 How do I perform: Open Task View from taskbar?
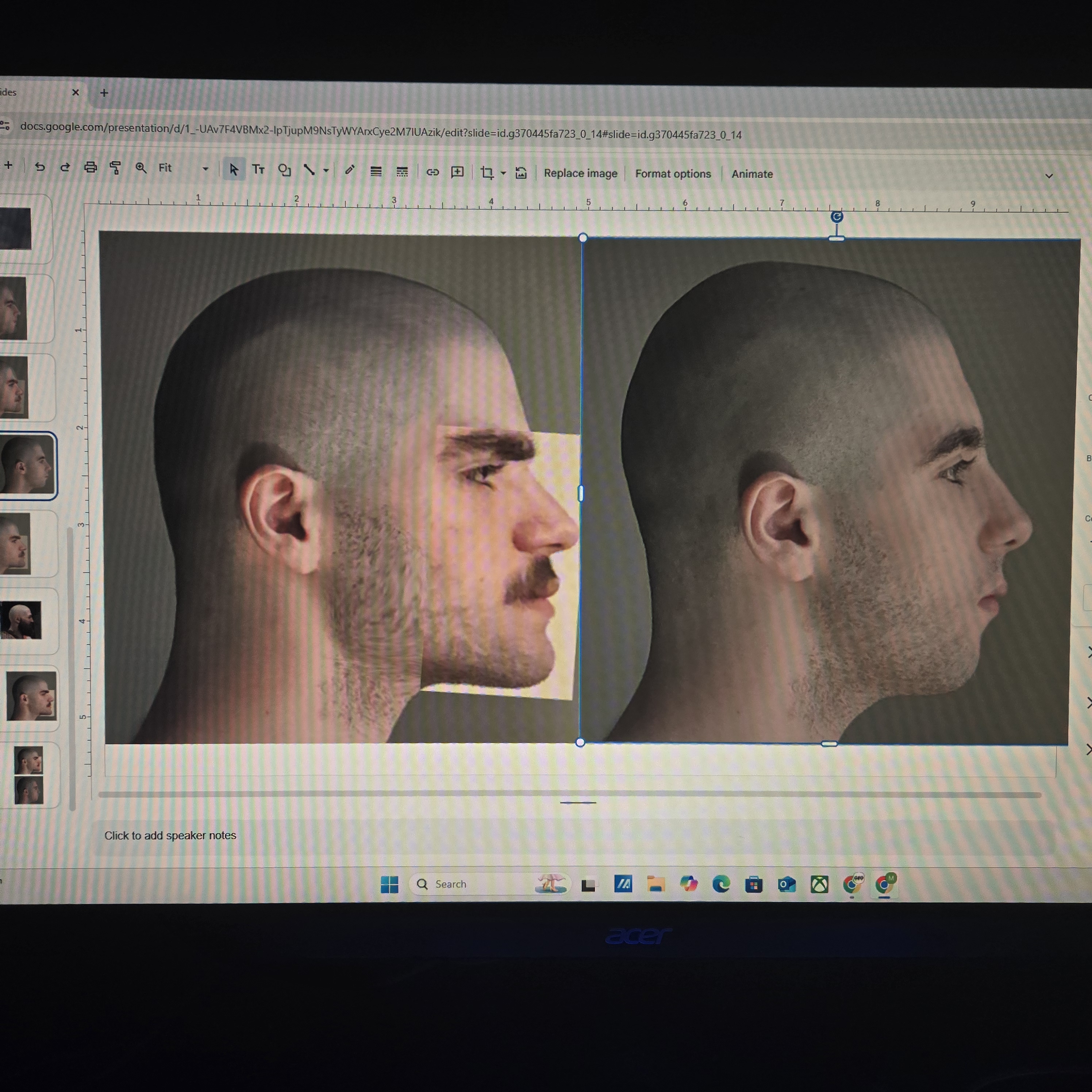pyautogui.click(x=588, y=885)
